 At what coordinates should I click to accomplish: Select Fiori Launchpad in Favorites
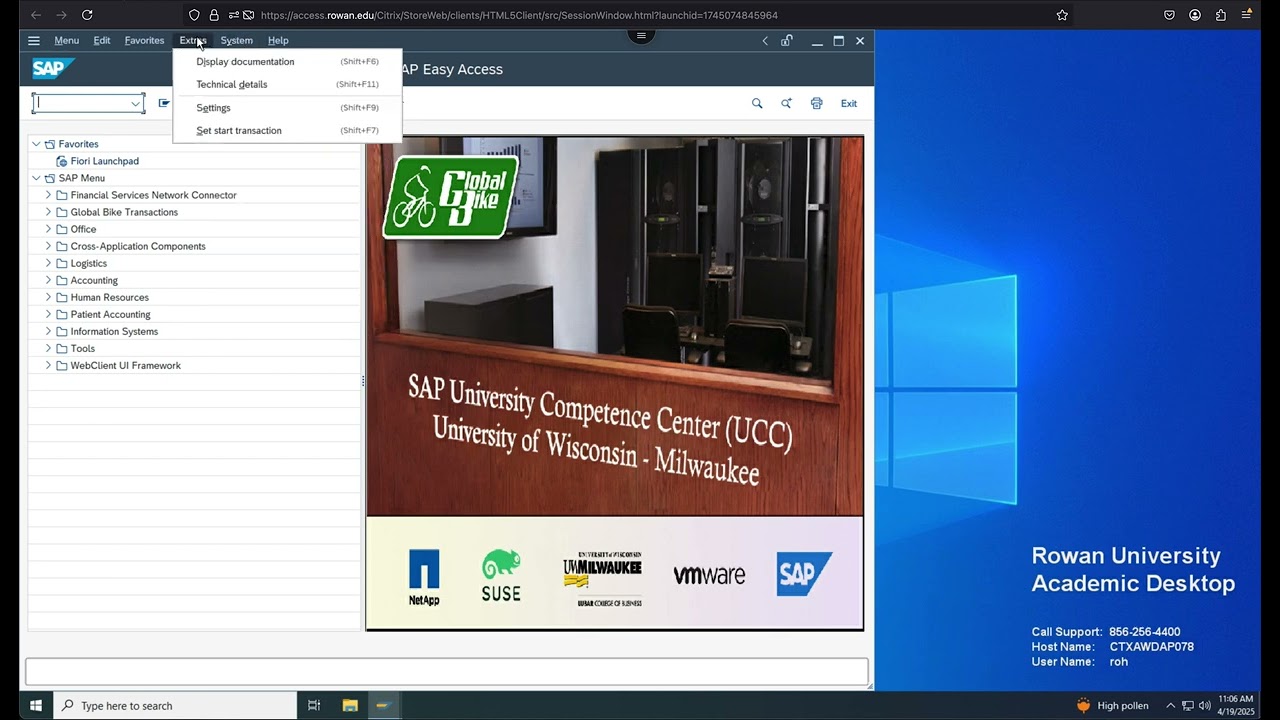pyautogui.click(x=104, y=161)
